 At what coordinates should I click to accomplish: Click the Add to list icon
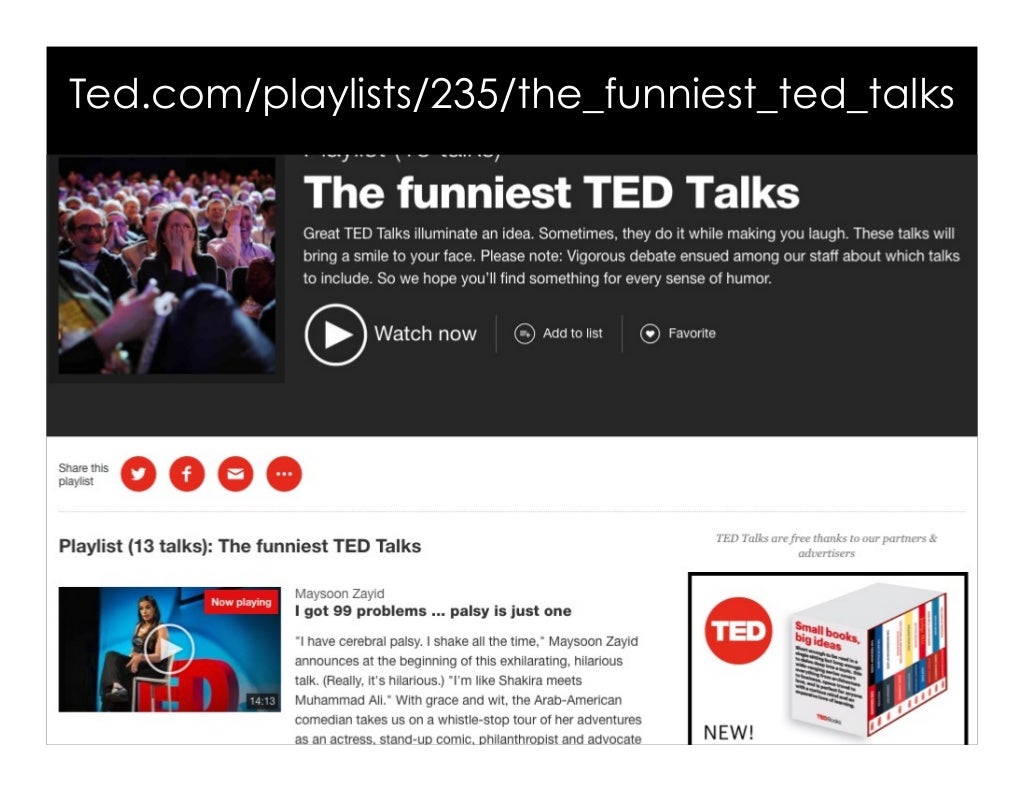[x=524, y=334]
